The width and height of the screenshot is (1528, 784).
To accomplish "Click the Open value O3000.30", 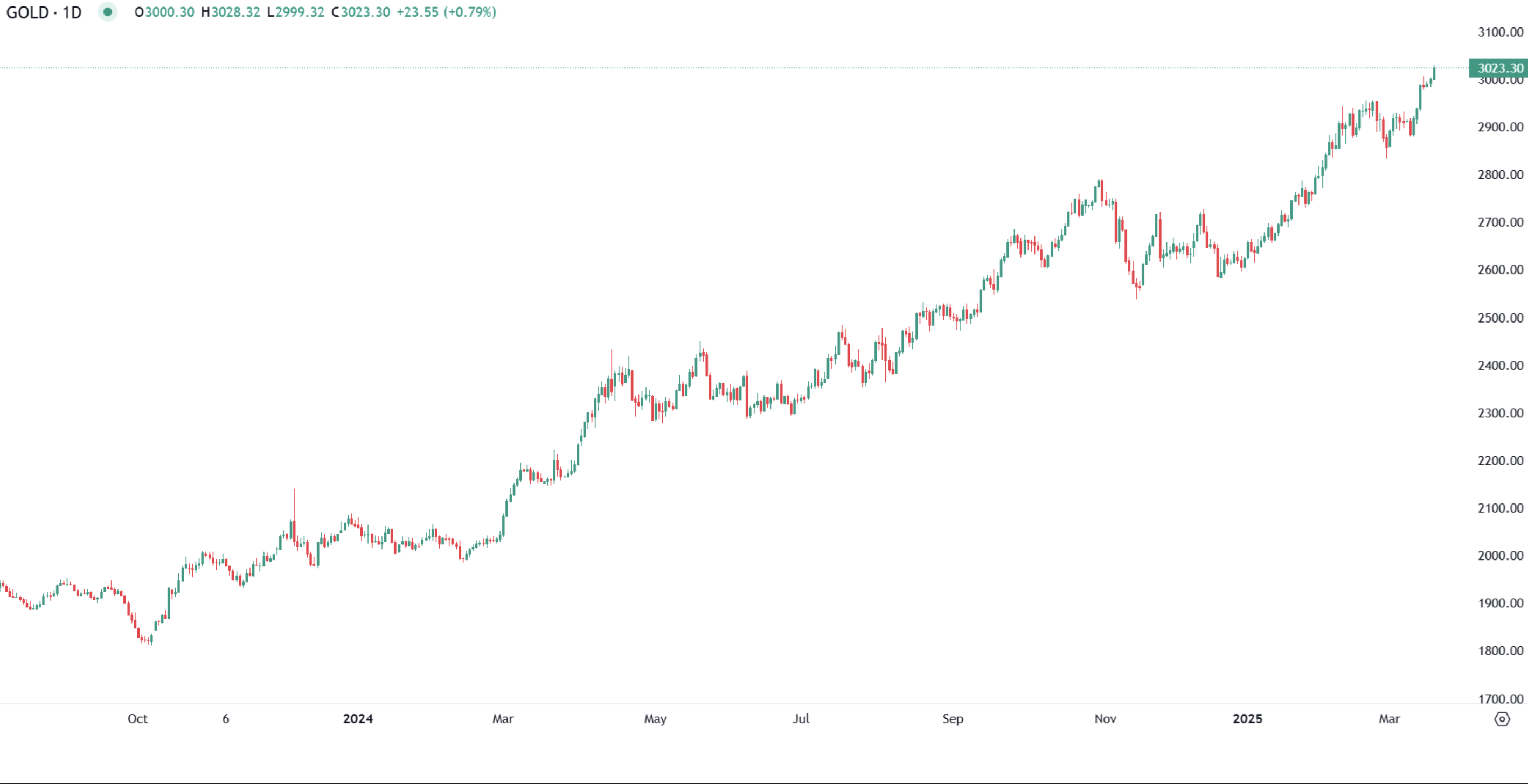I will coord(164,12).
